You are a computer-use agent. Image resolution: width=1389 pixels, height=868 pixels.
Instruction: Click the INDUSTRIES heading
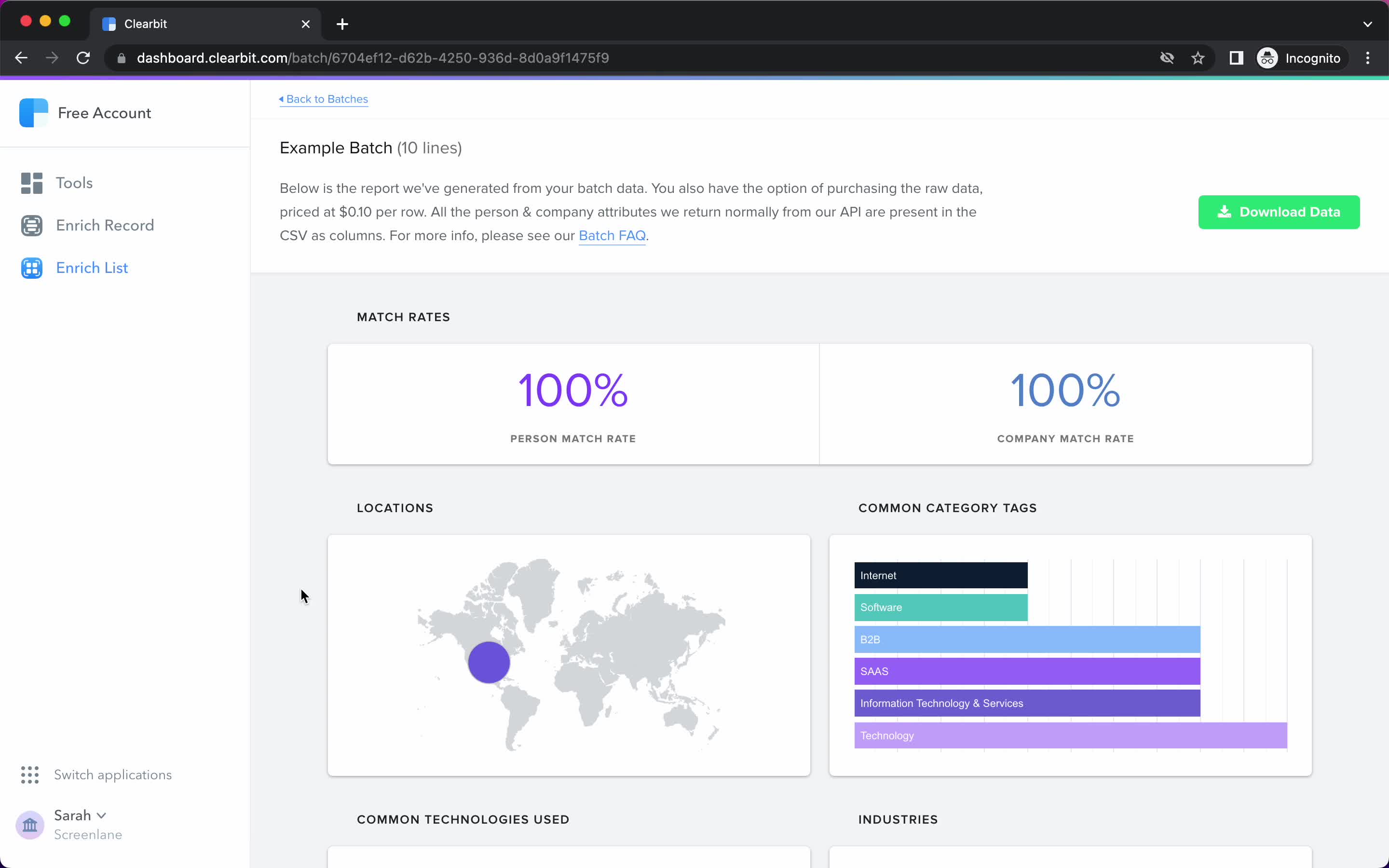[898, 819]
